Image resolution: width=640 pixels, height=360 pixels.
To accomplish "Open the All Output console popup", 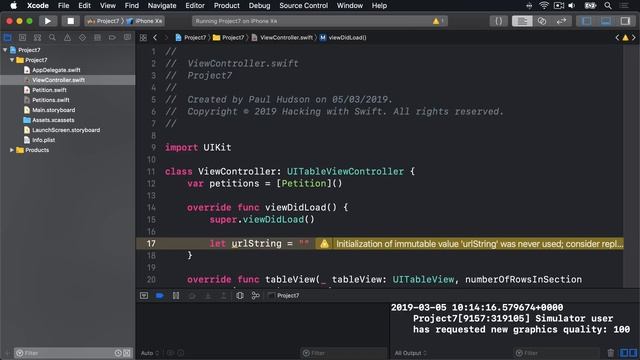I will (x=410, y=353).
